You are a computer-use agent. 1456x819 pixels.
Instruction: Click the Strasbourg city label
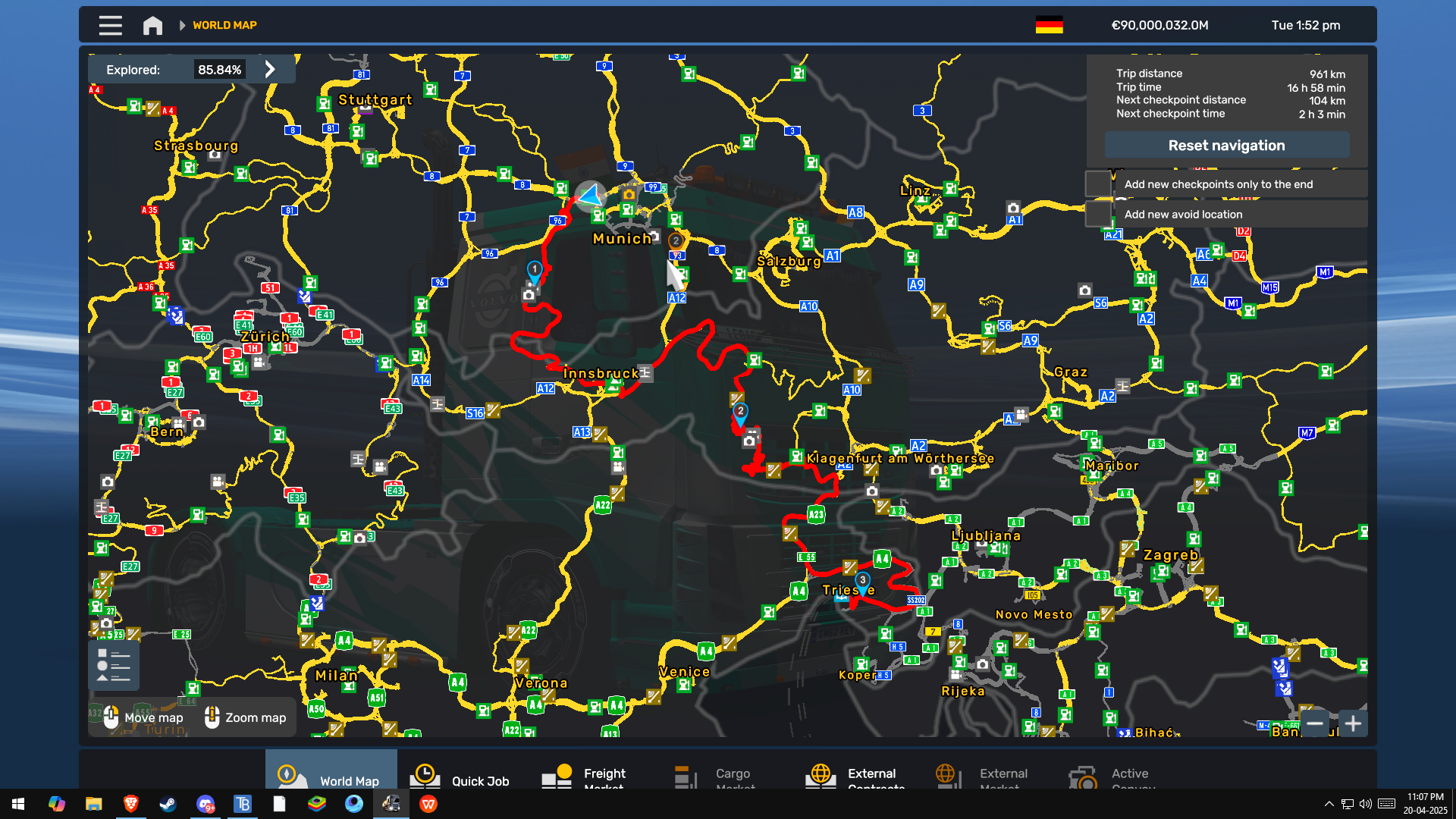tap(196, 146)
